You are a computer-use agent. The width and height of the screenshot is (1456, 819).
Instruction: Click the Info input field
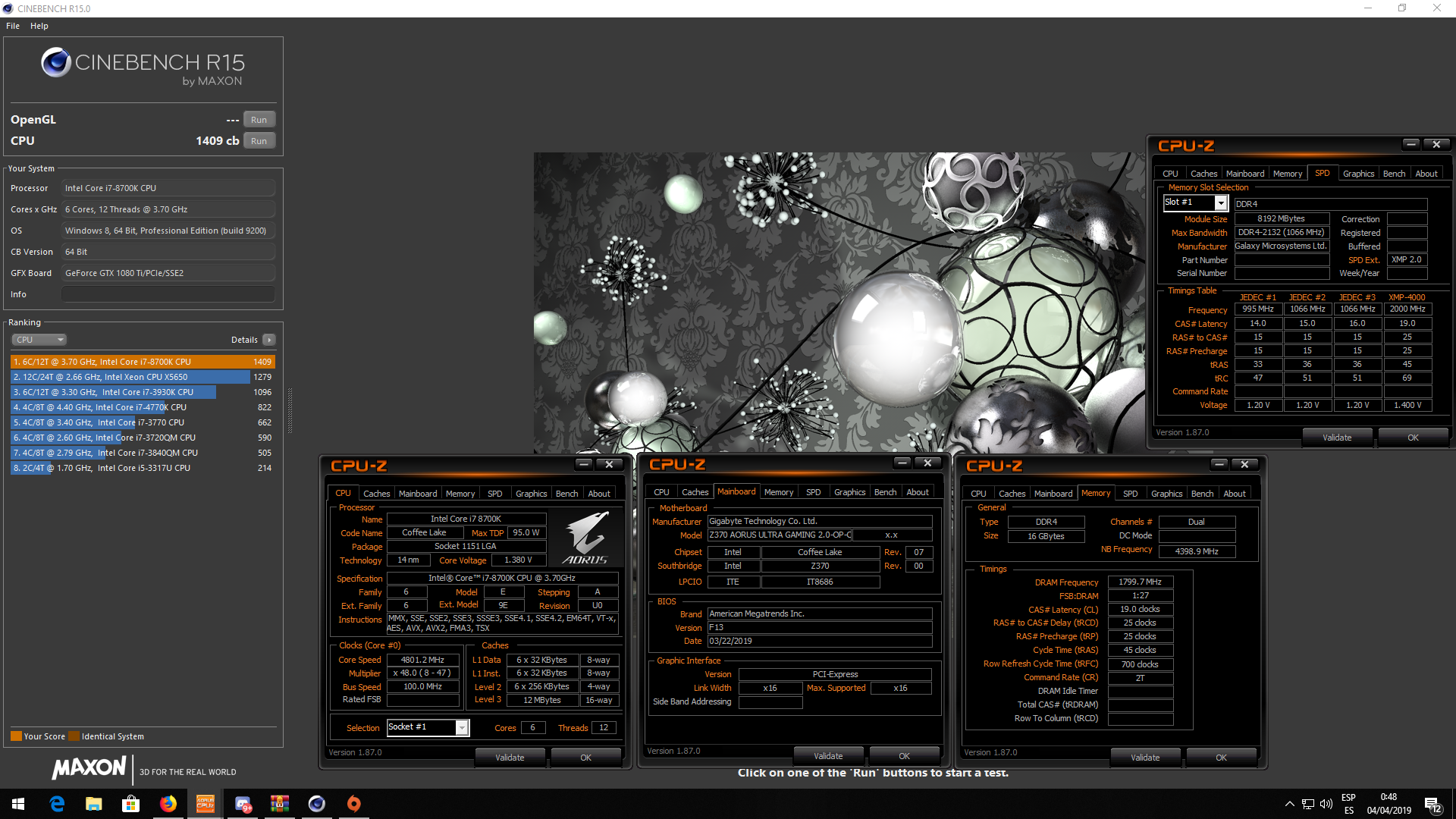pos(168,294)
